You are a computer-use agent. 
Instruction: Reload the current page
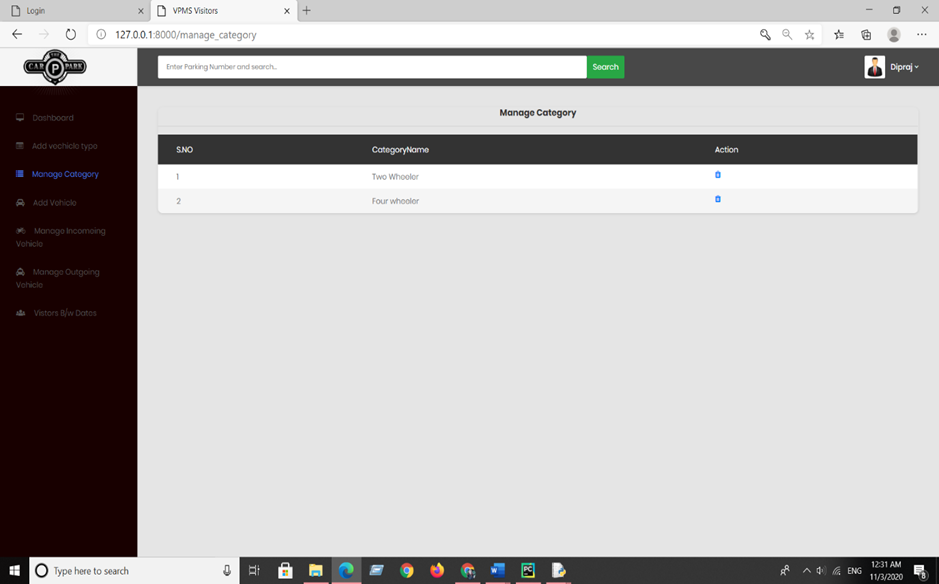pyautogui.click(x=69, y=33)
